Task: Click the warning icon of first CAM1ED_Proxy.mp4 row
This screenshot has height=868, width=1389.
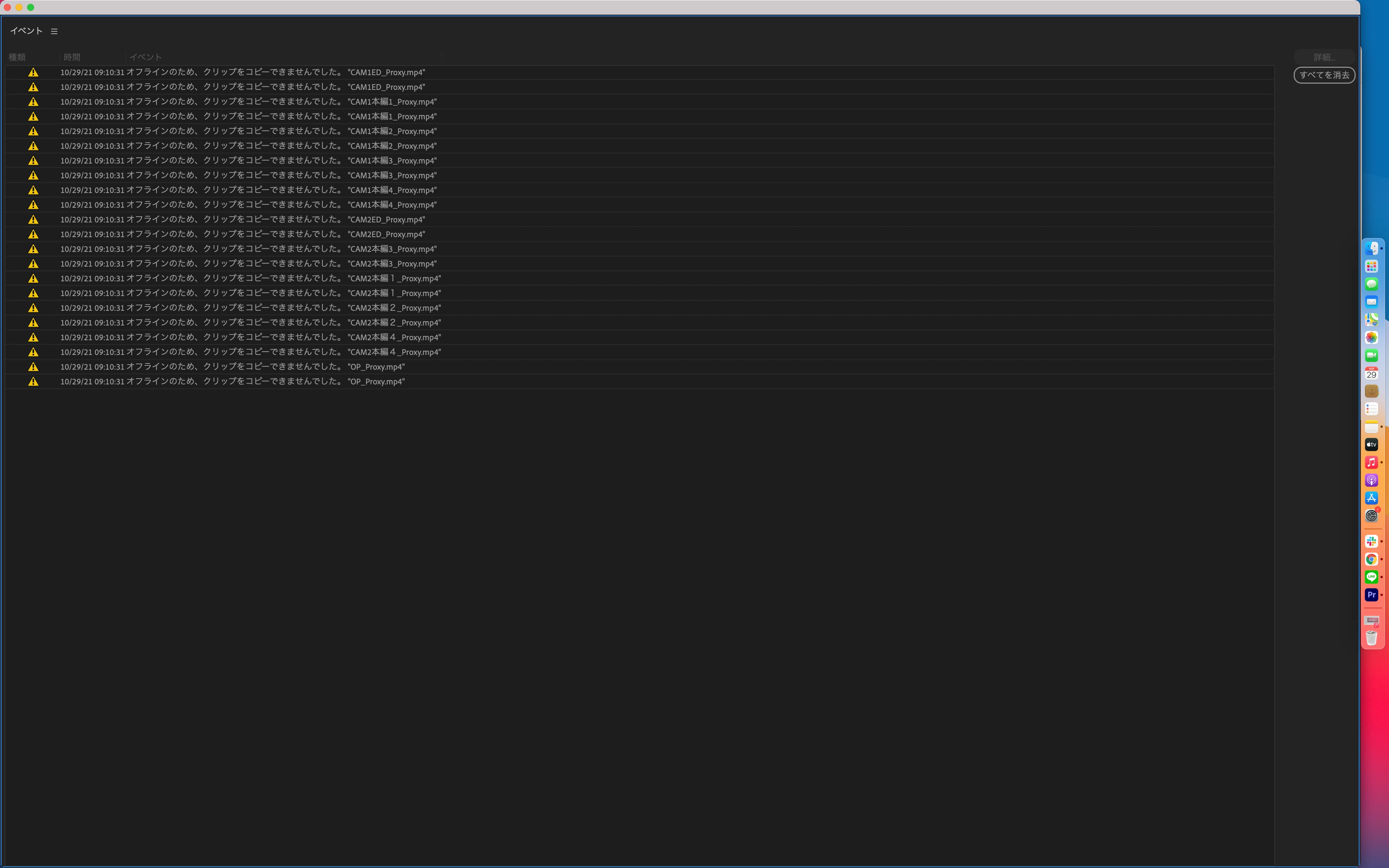Action: (33, 72)
